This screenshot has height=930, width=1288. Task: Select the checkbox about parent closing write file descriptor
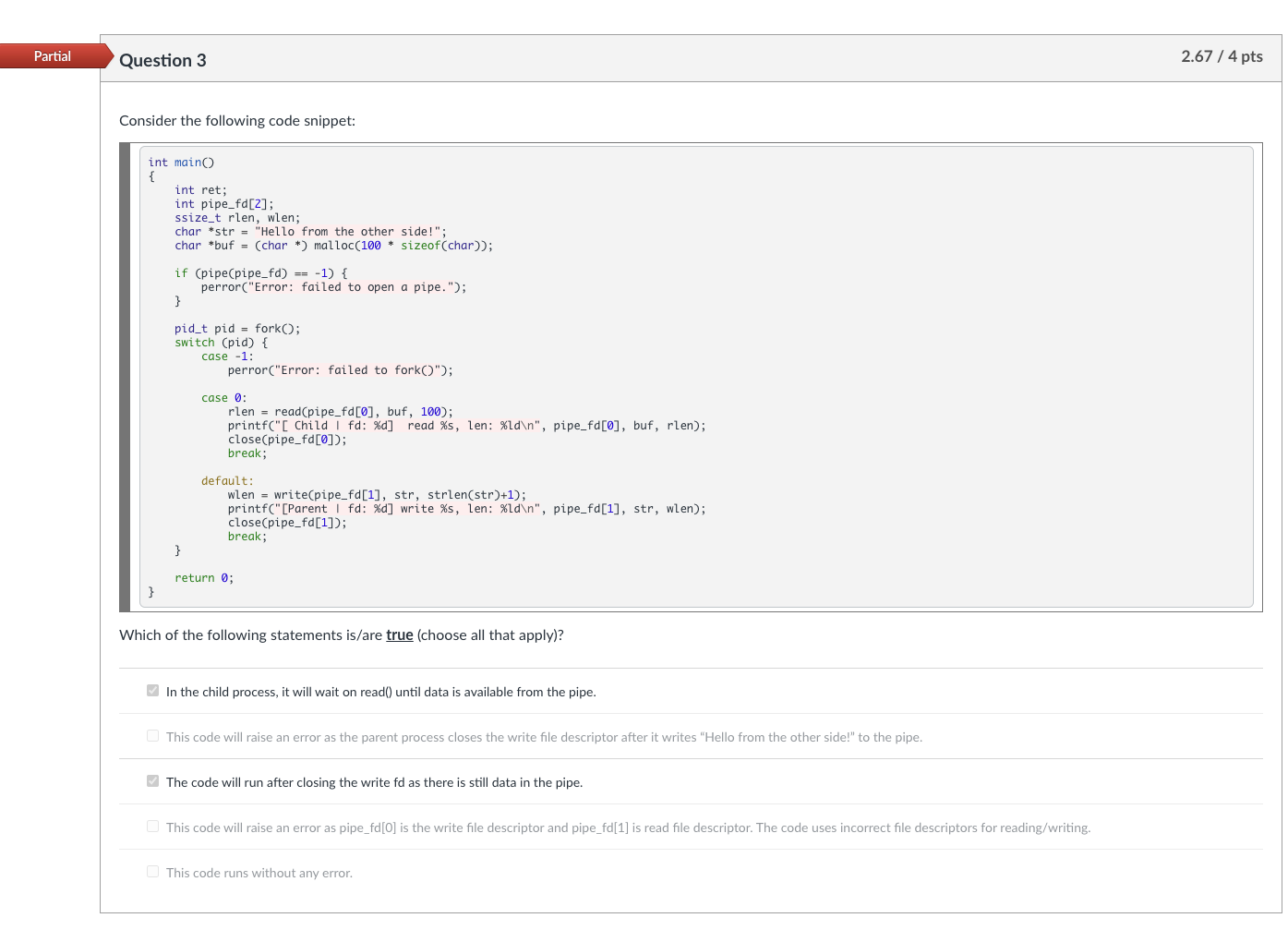coord(152,735)
